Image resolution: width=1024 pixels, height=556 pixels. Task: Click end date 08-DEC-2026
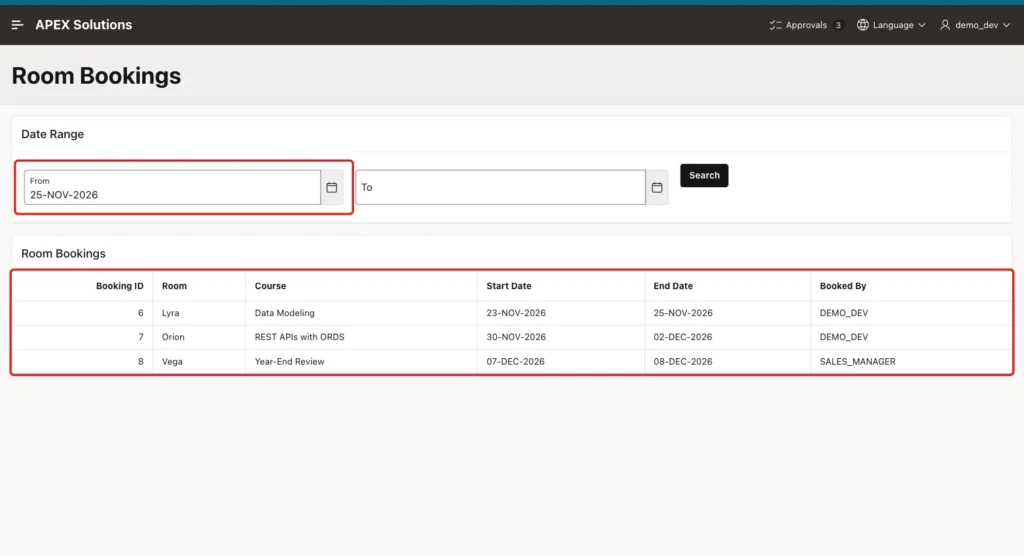pos(683,361)
